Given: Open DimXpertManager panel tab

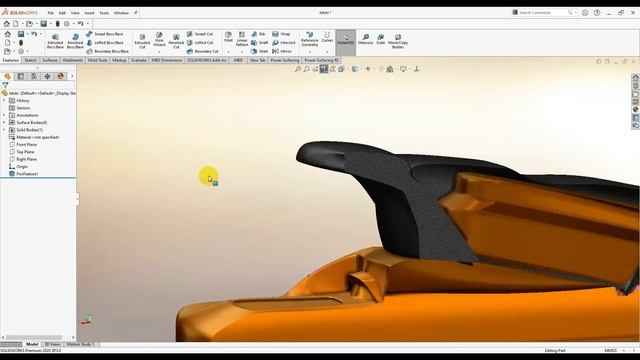Looking at the screenshot, I should (47, 76).
